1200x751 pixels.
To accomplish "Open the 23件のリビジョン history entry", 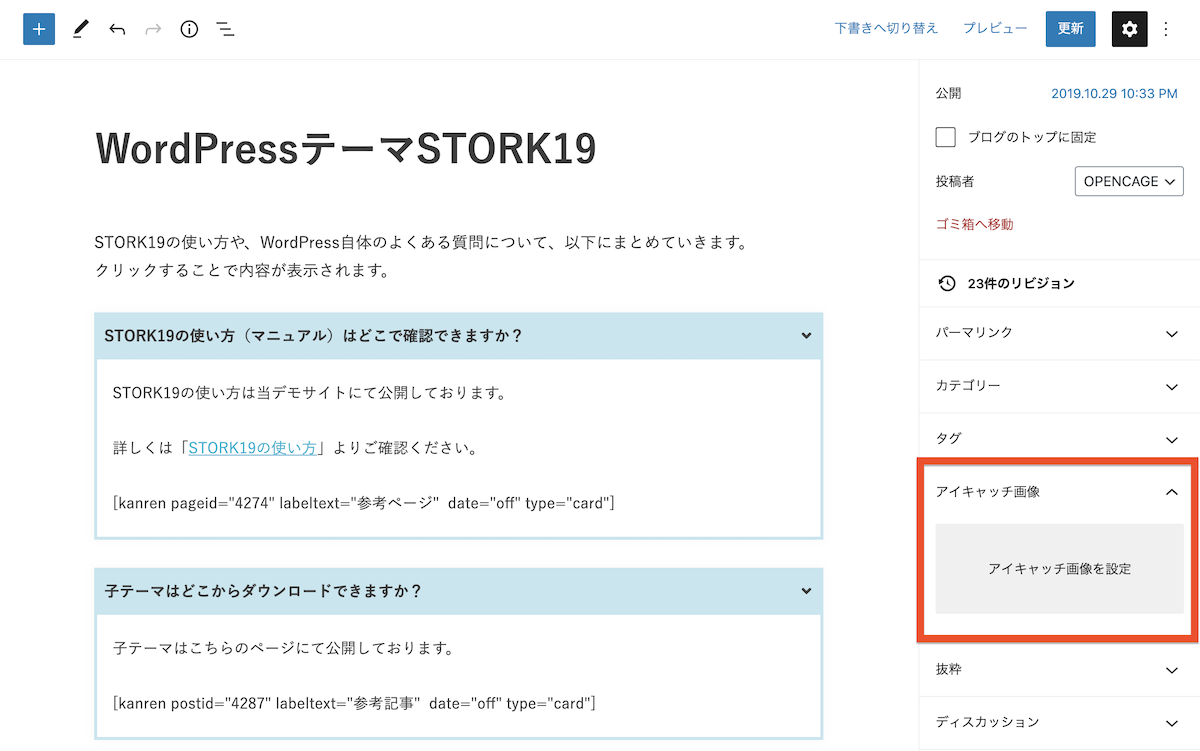I will click(1060, 283).
